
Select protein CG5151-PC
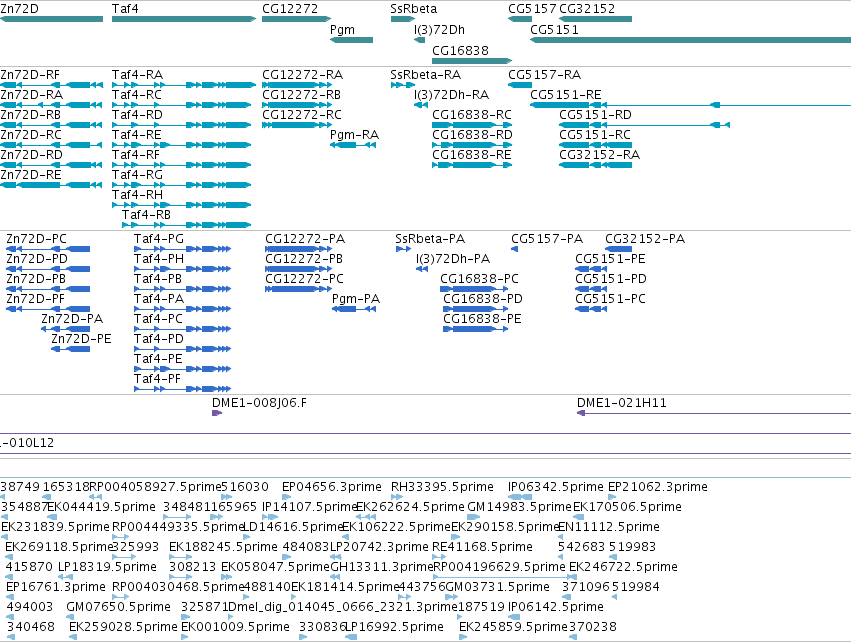tap(611, 299)
